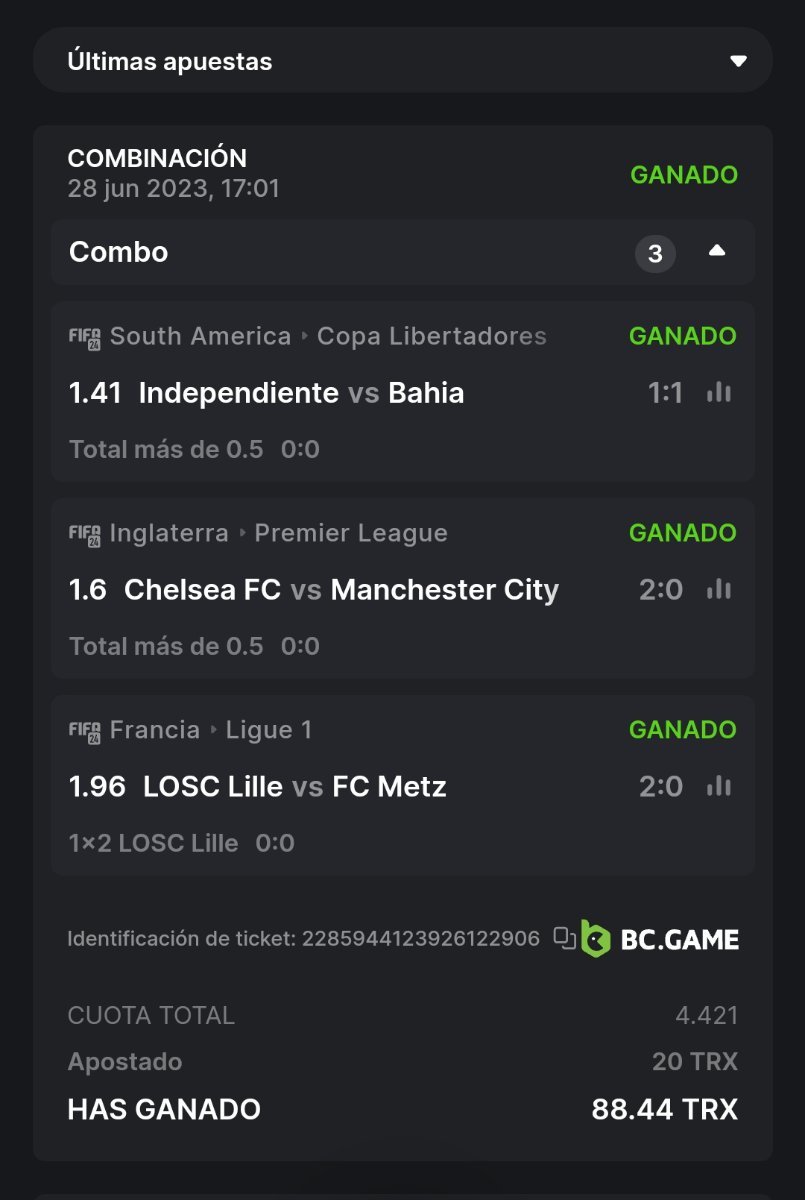Viewport: 805px width, 1200px height.
Task: Click the ticket ID number text
Action: click(x=420, y=938)
